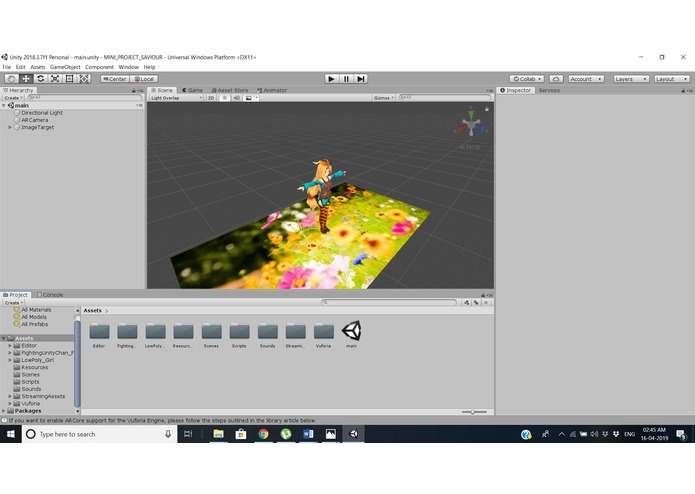The width and height of the screenshot is (695, 494).
Task: Toggle the Inspector panel lock
Action: 683,90
